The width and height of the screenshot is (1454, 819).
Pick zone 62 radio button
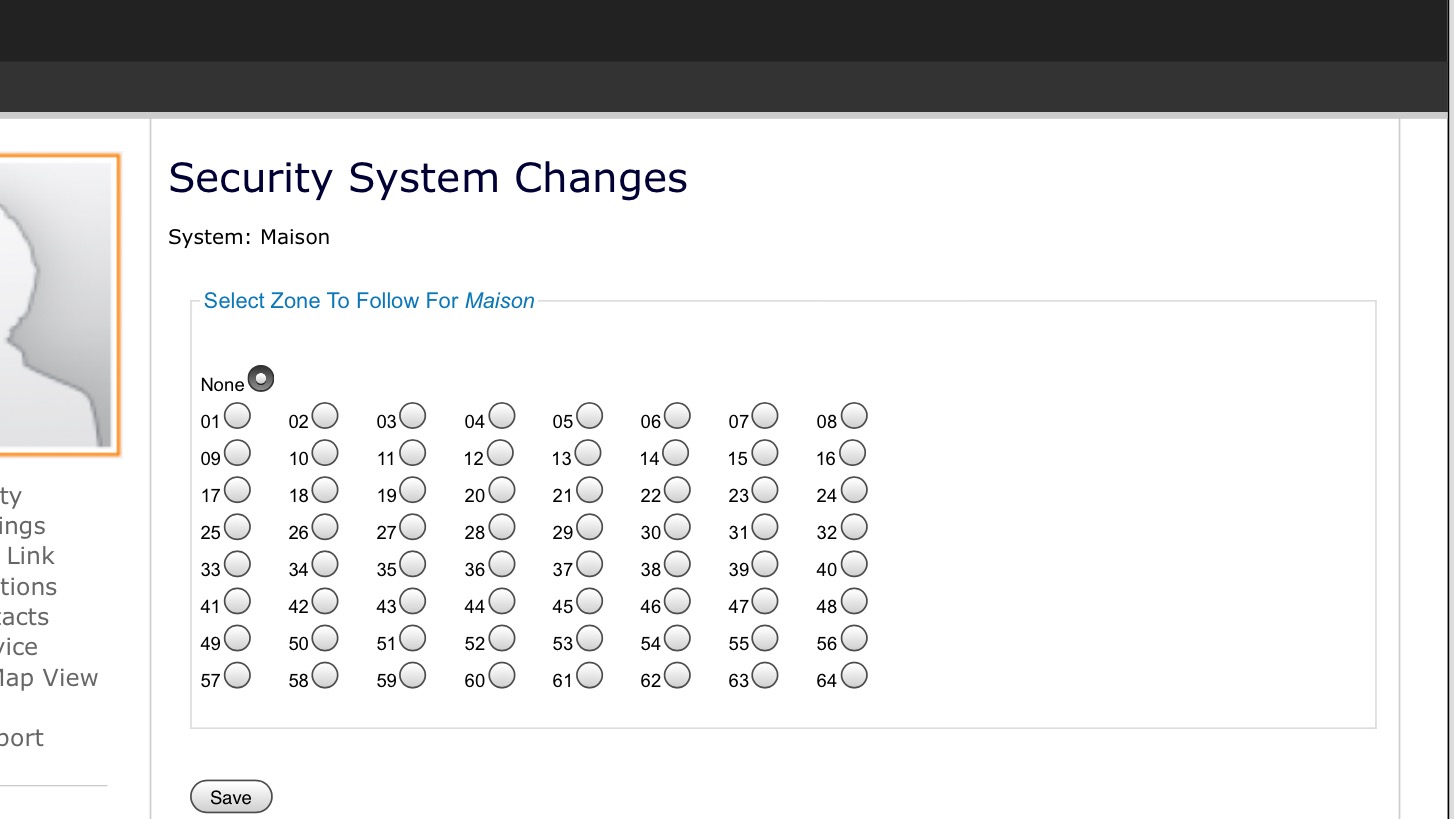point(677,676)
